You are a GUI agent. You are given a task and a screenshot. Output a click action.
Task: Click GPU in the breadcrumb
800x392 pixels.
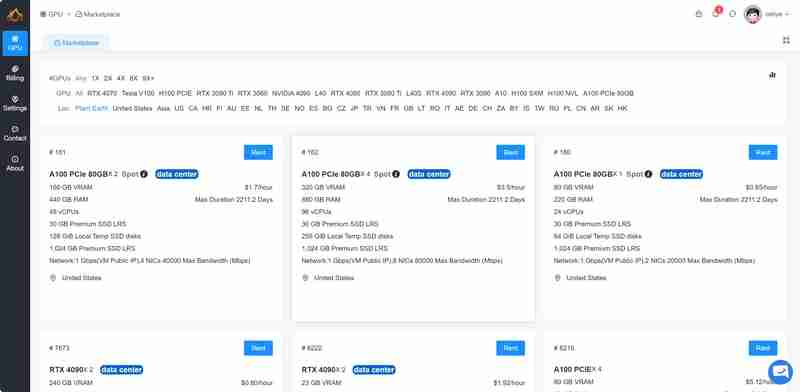click(52, 14)
